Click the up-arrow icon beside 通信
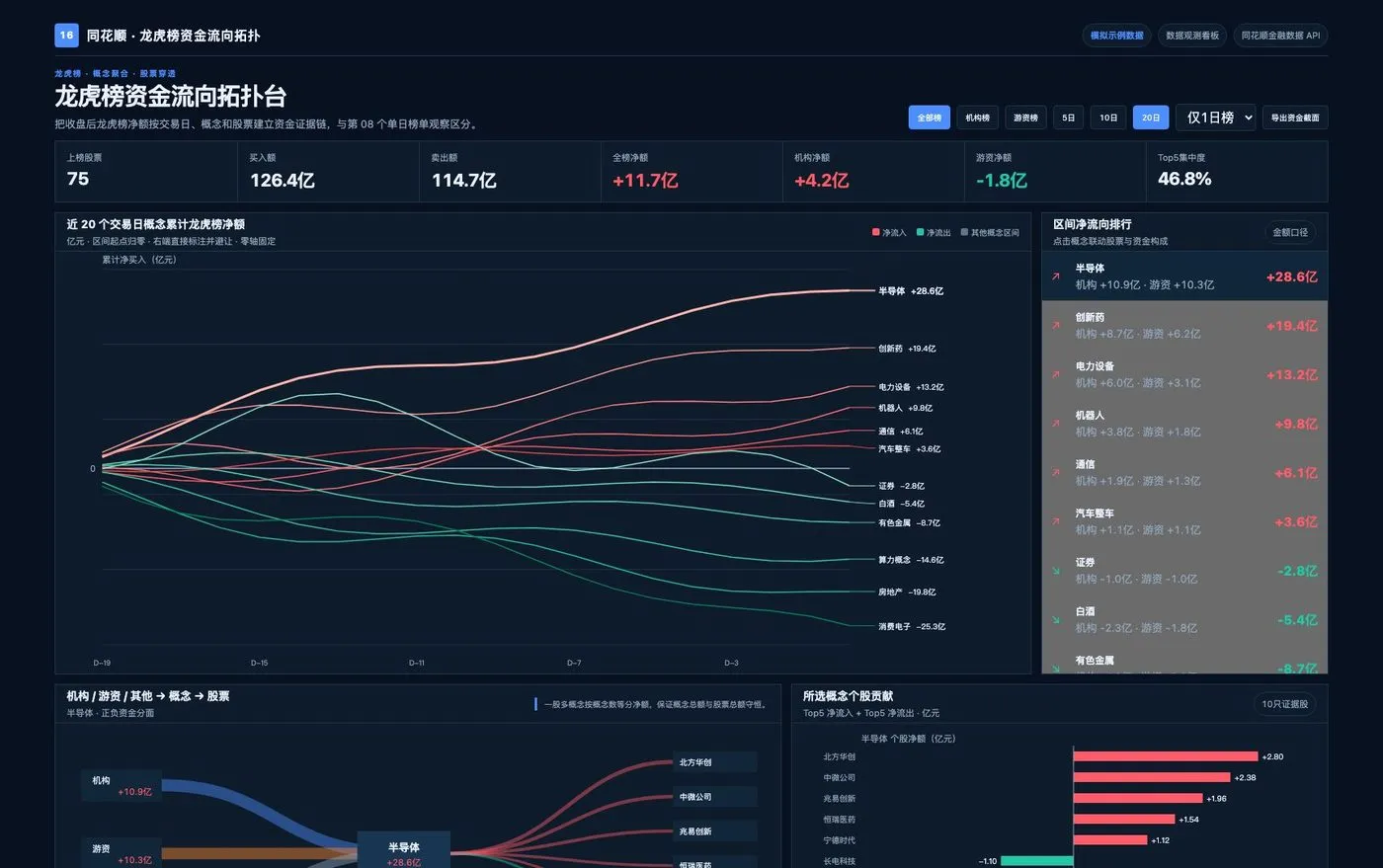This screenshot has height=868, width=1383. pos(1055,472)
